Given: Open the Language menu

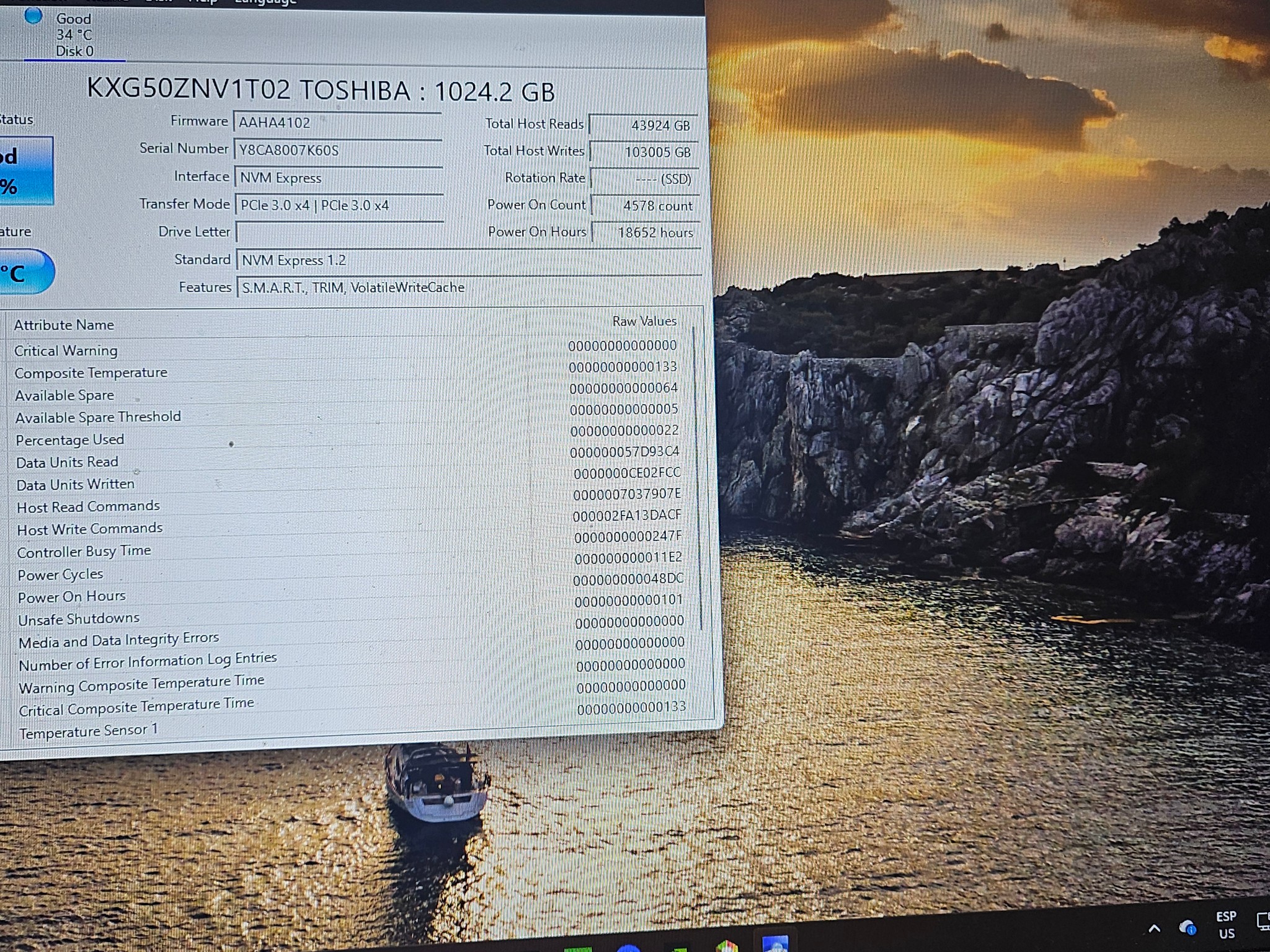Looking at the screenshot, I should (265, 2).
